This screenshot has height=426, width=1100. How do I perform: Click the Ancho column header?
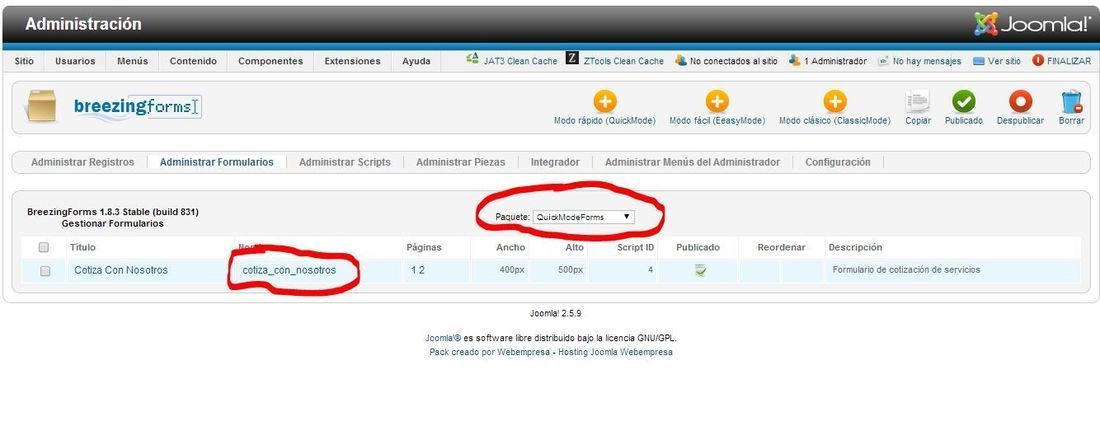[510, 248]
